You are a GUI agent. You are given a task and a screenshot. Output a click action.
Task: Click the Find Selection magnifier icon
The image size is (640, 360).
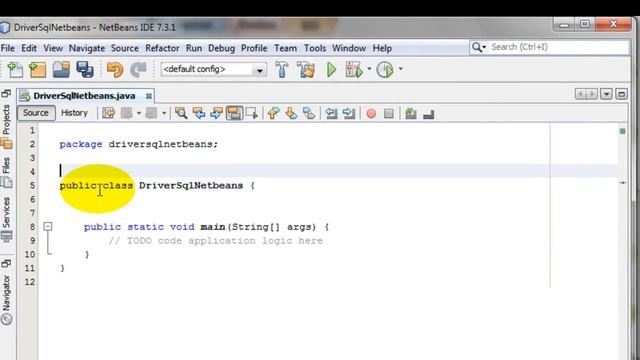coord(181,113)
